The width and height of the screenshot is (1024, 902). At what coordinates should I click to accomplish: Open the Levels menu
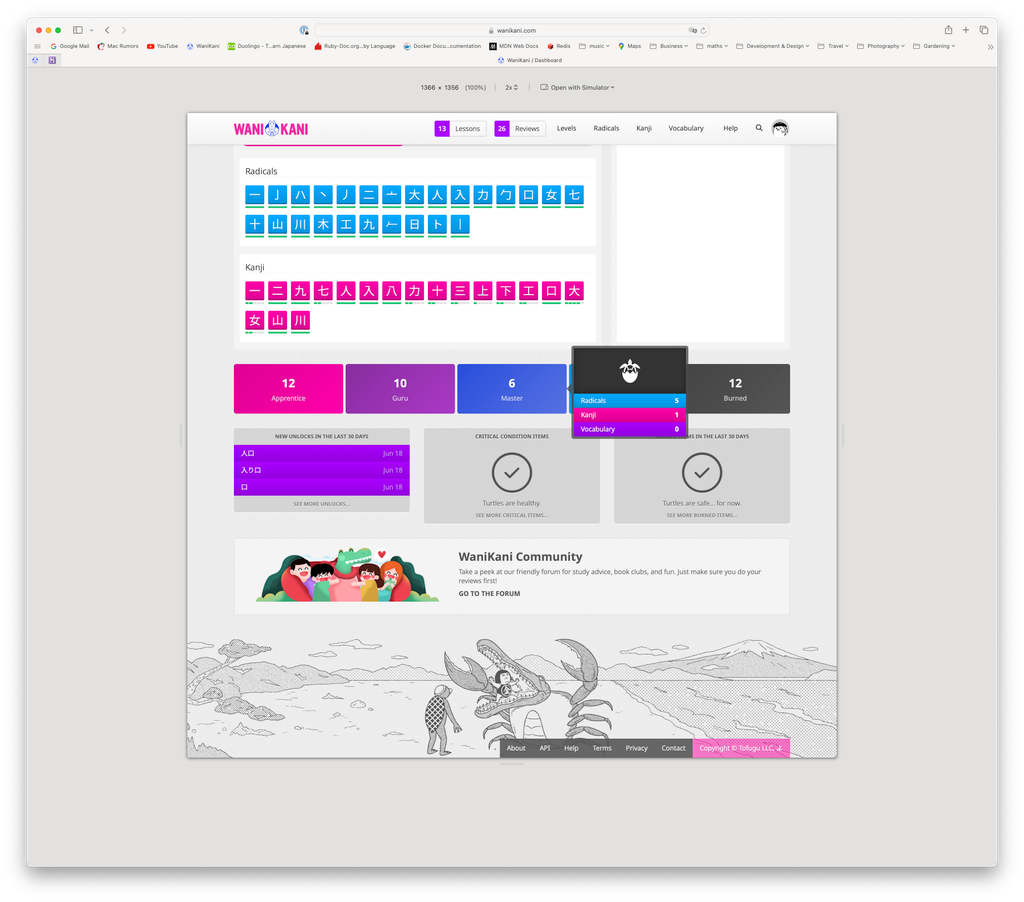pos(566,128)
